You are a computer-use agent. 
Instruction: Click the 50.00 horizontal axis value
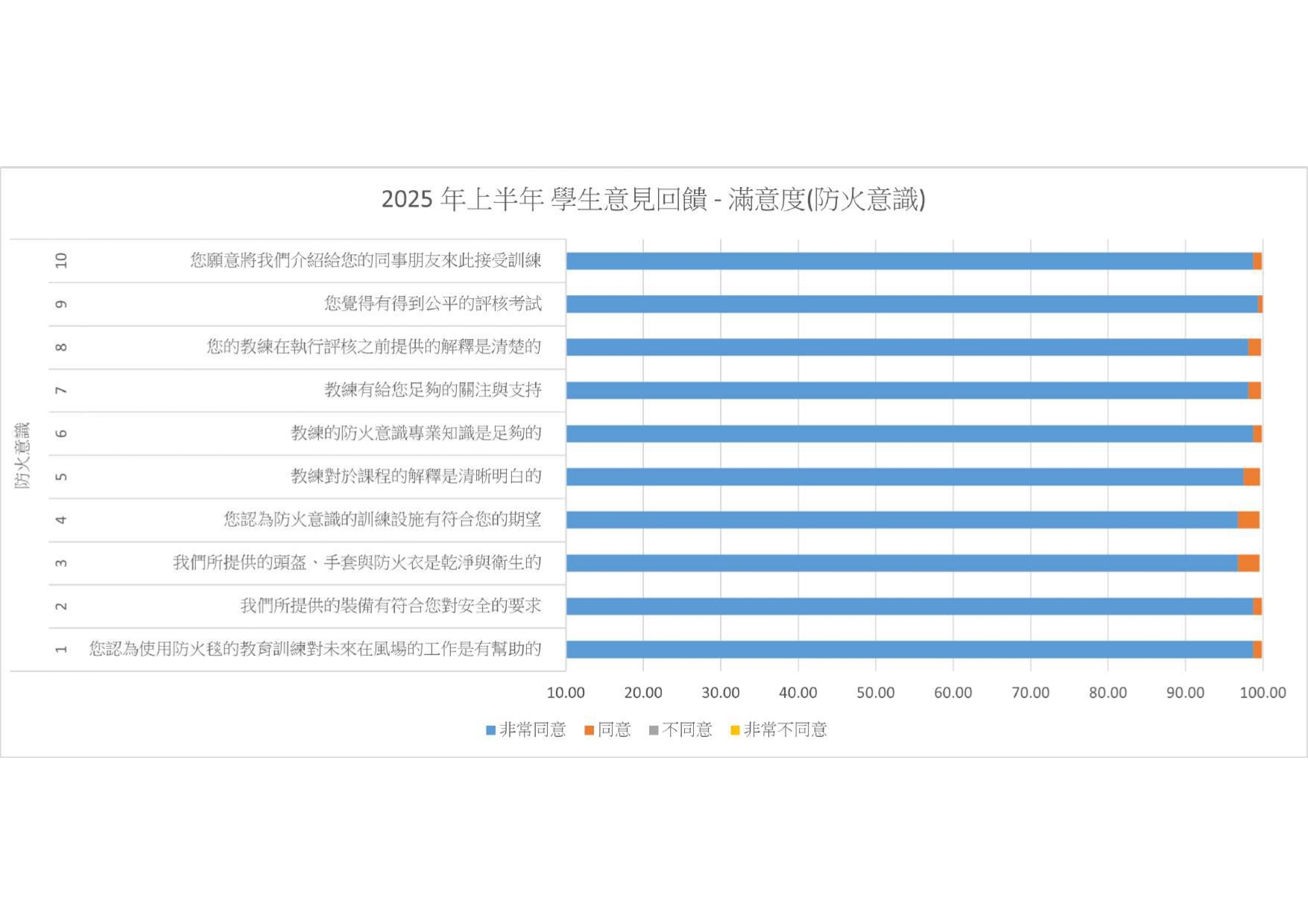point(875,693)
